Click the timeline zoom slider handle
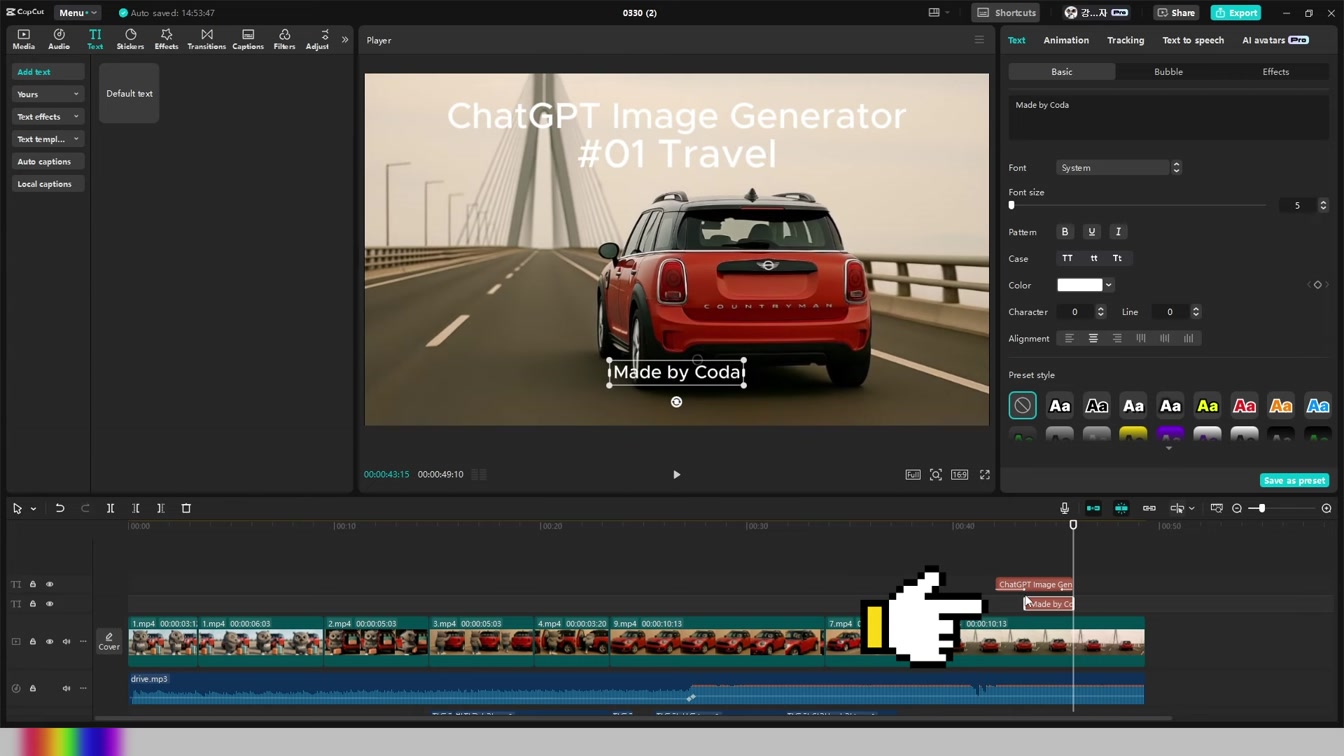The height and width of the screenshot is (756, 1344). click(1262, 508)
